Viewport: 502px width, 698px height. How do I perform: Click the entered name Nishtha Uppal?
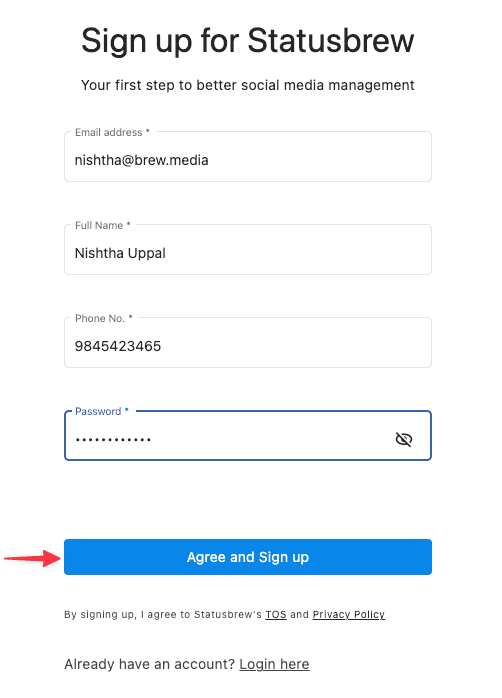pos(120,253)
